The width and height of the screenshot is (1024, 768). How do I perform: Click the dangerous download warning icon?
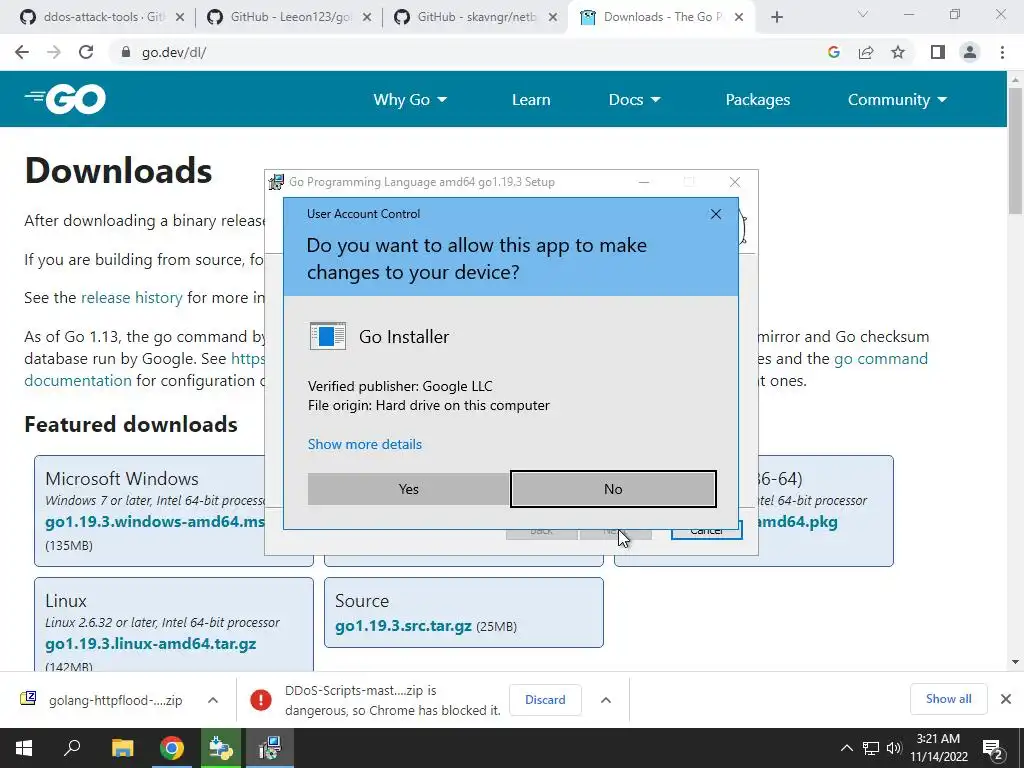pos(261,700)
